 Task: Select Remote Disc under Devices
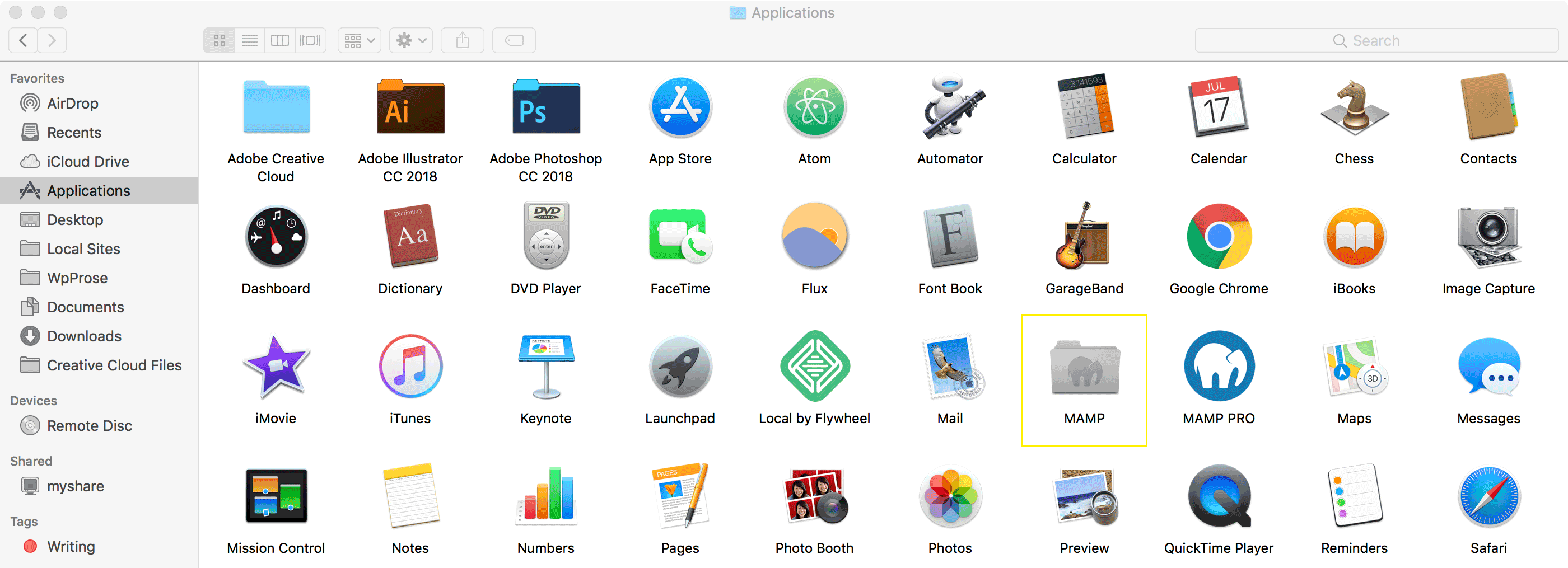point(99,426)
